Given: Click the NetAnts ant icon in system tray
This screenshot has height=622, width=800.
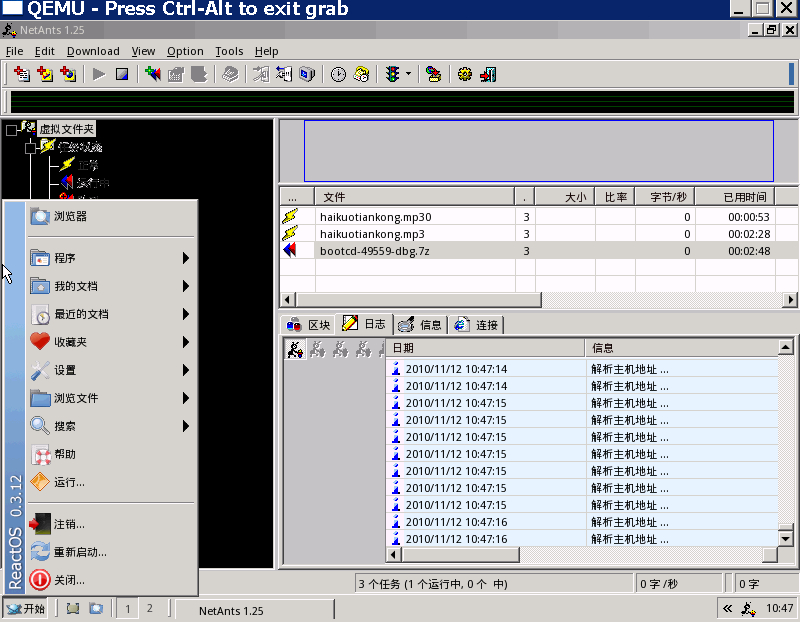Looking at the screenshot, I should pos(748,609).
